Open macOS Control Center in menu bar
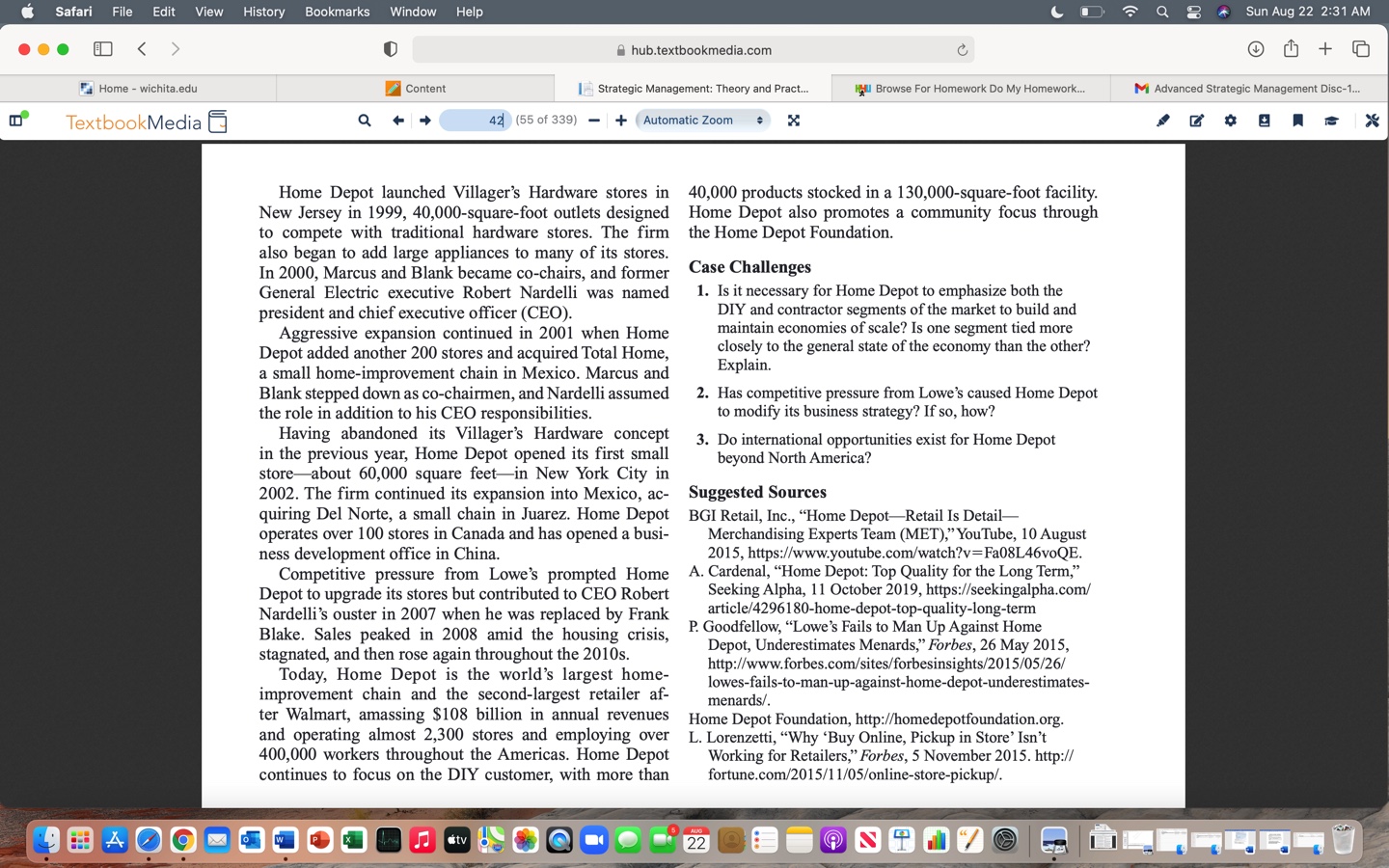The image size is (1389, 868). pyautogui.click(x=1194, y=12)
